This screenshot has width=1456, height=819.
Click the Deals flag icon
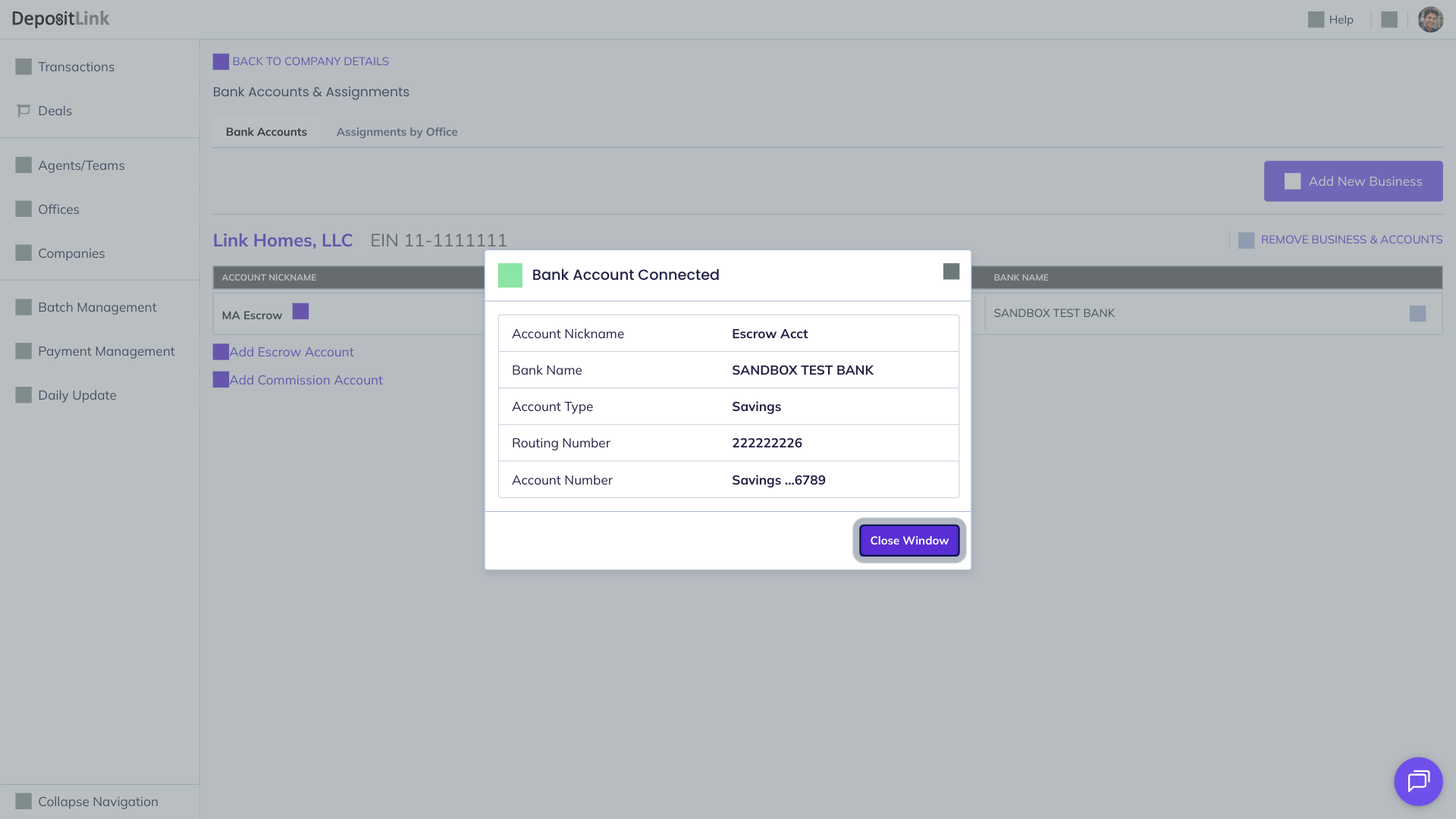[24, 111]
